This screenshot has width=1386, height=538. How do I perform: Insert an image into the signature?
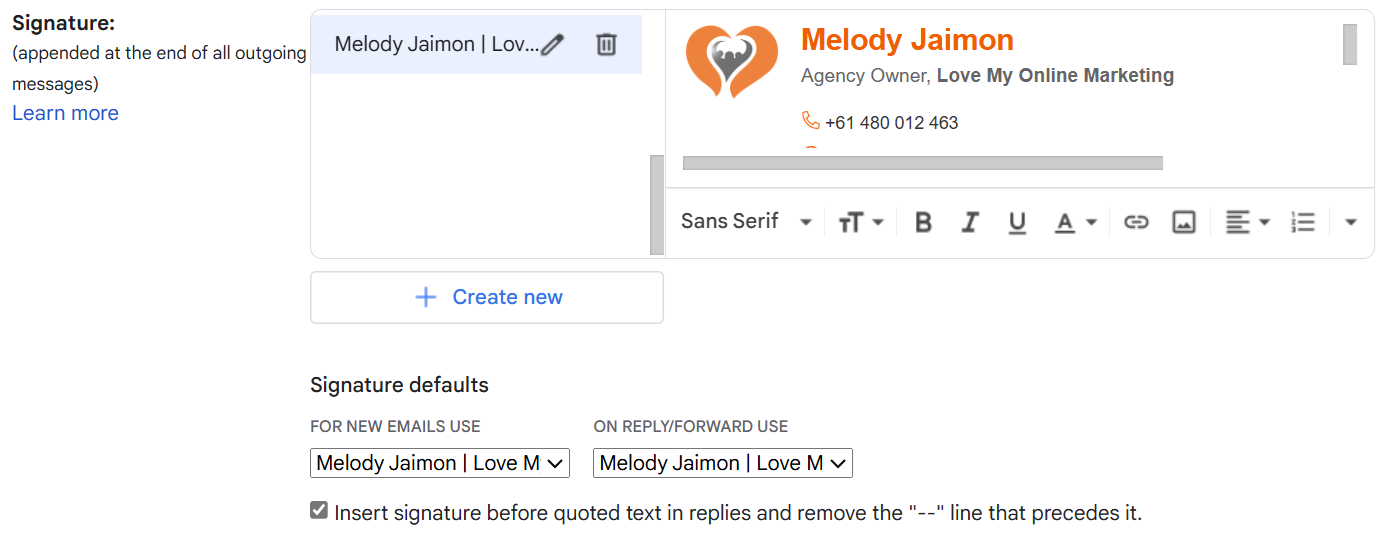pyautogui.click(x=1184, y=222)
